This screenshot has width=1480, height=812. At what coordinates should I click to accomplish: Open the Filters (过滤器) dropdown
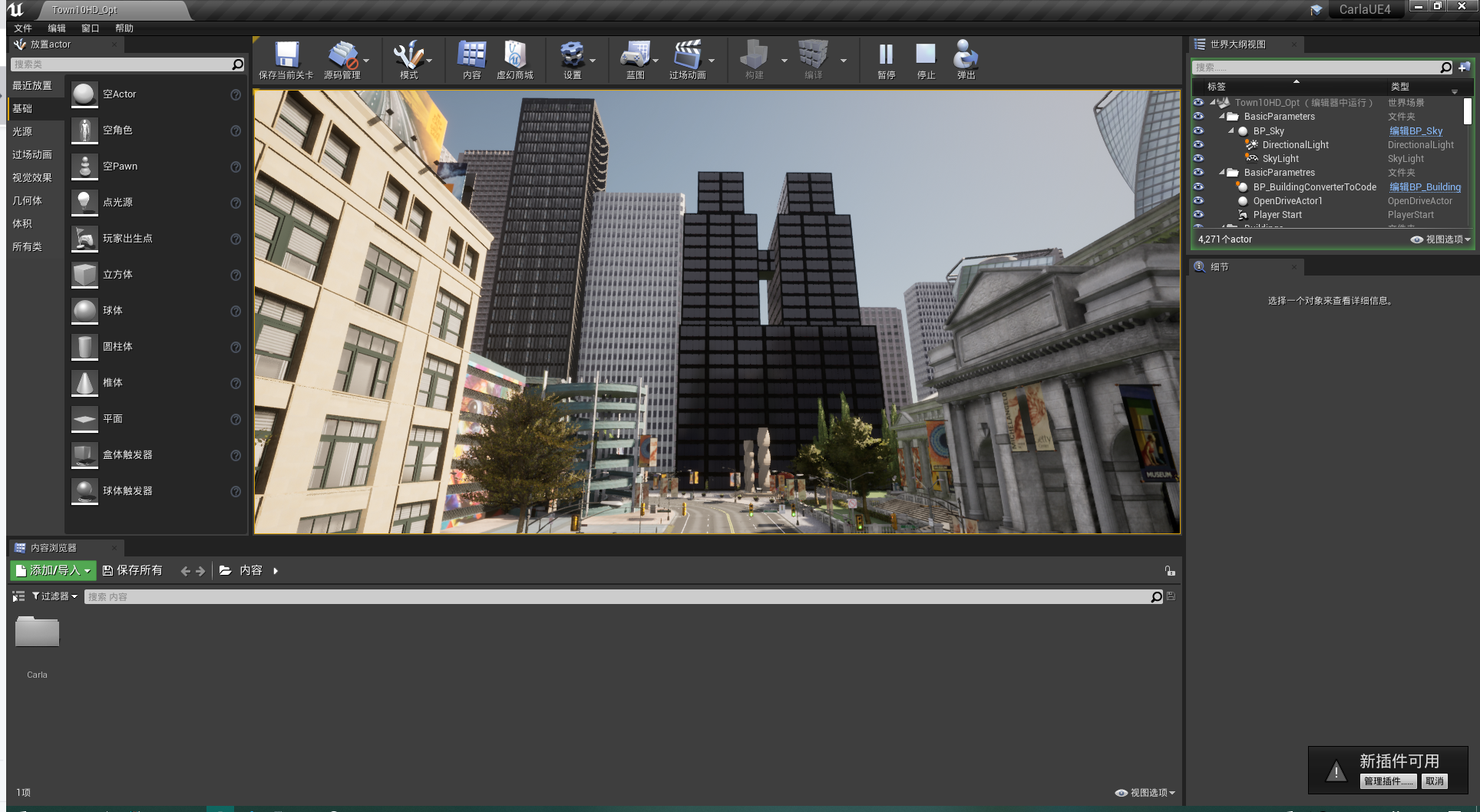pyautogui.click(x=55, y=596)
